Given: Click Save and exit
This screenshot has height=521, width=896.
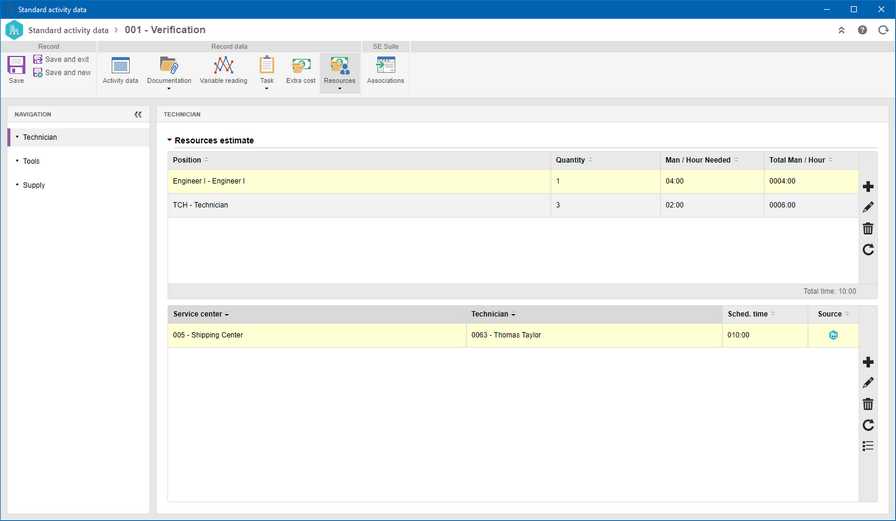Looking at the screenshot, I should click(61, 59).
